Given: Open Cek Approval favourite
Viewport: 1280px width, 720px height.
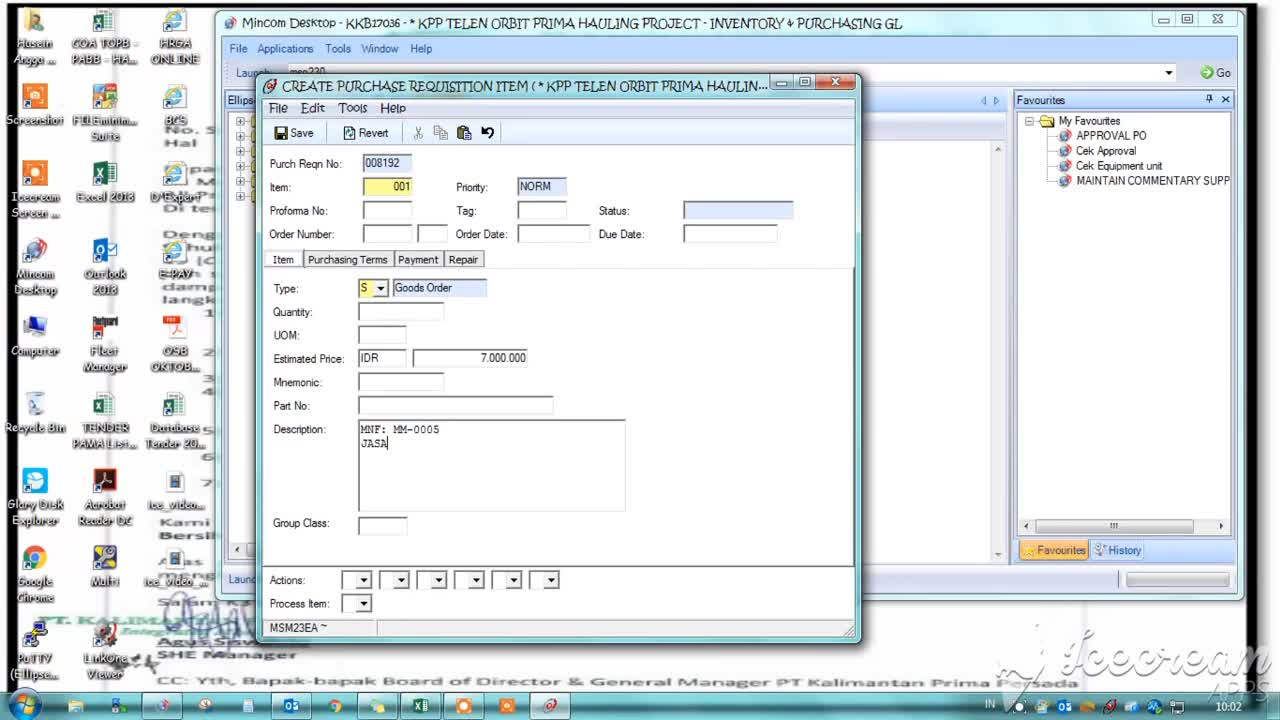Looking at the screenshot, I should click(x=1106, y=151).
